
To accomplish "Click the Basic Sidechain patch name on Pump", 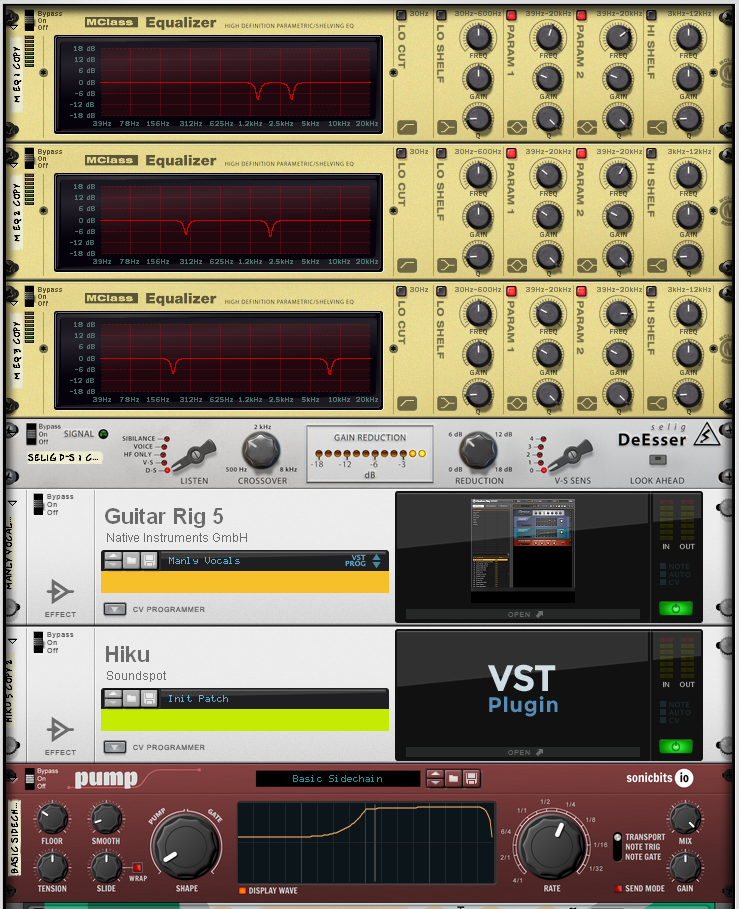I will coord(337,779).
